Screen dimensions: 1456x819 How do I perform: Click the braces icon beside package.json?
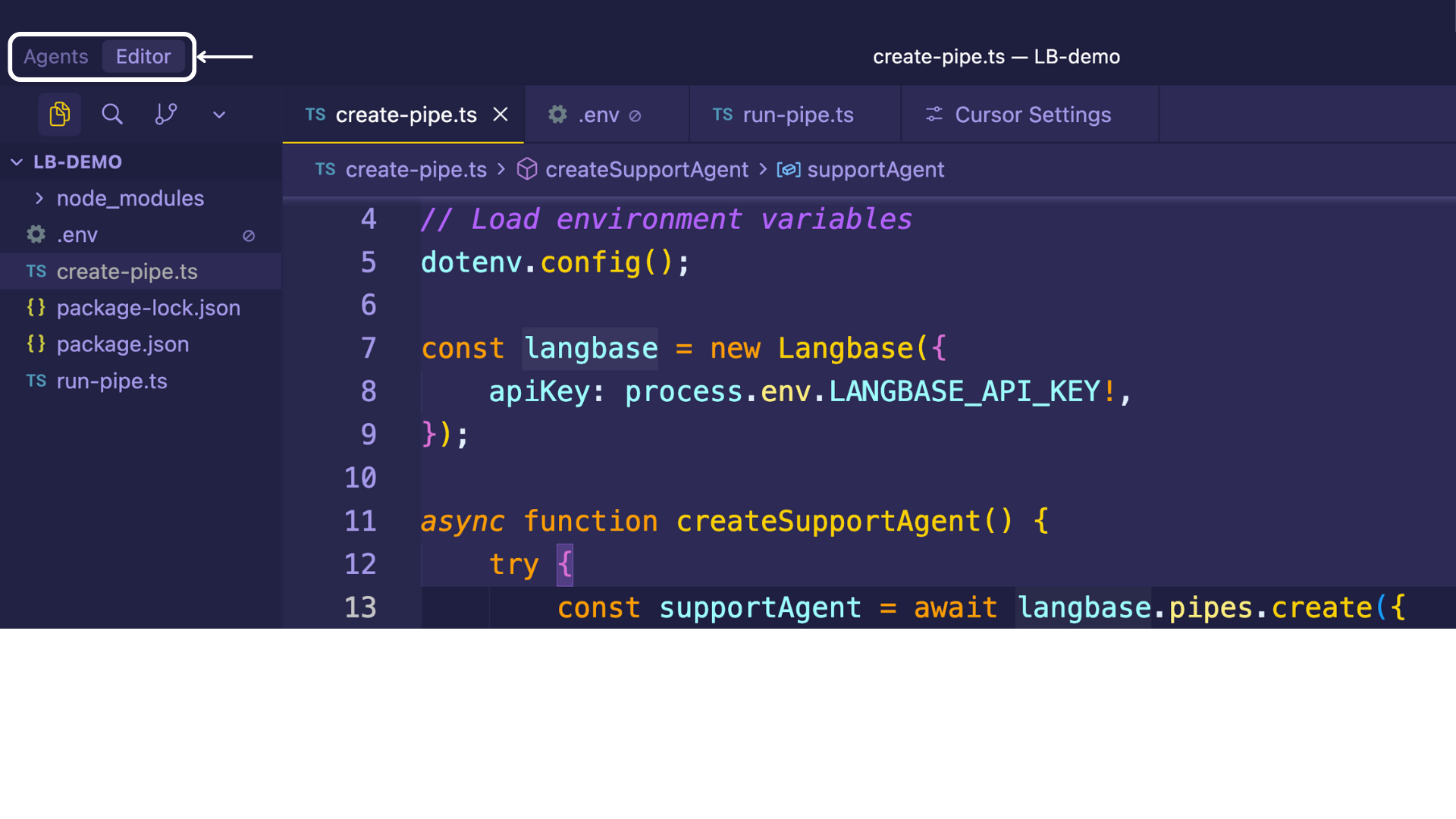[x=36, y=344]
